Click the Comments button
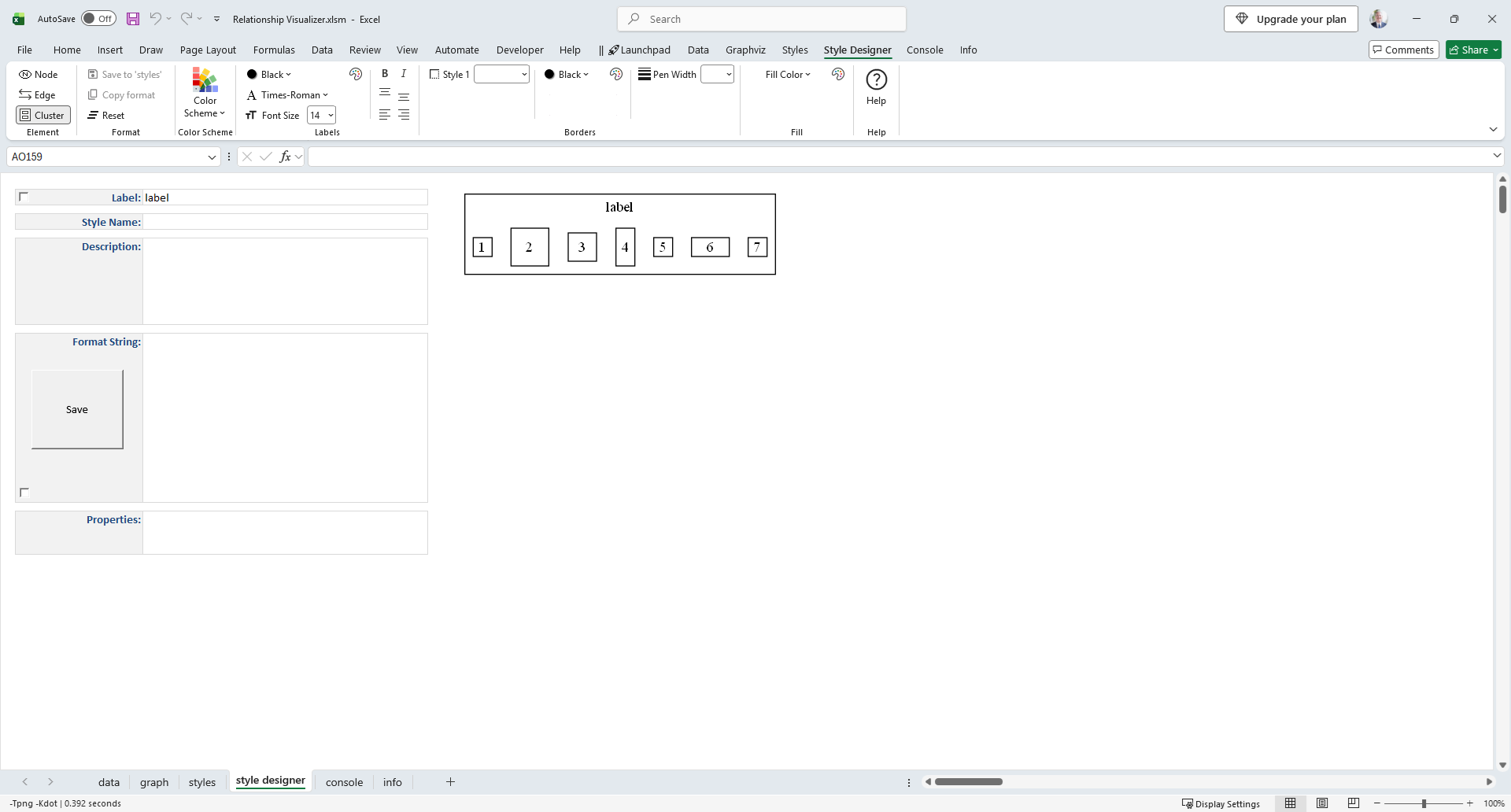 click(1403, 50)
